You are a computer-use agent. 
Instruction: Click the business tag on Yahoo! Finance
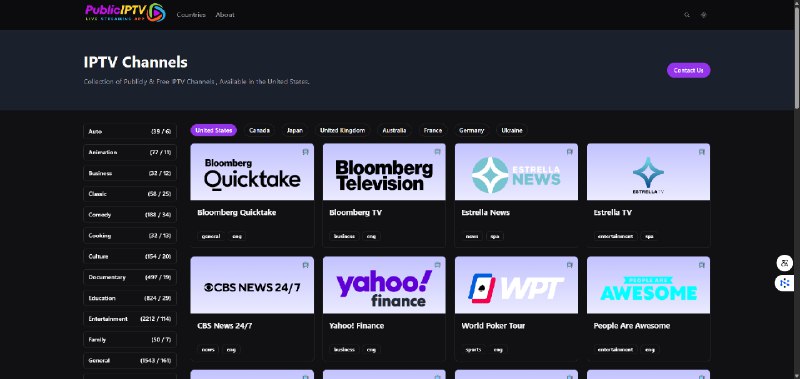coord(344,350)
